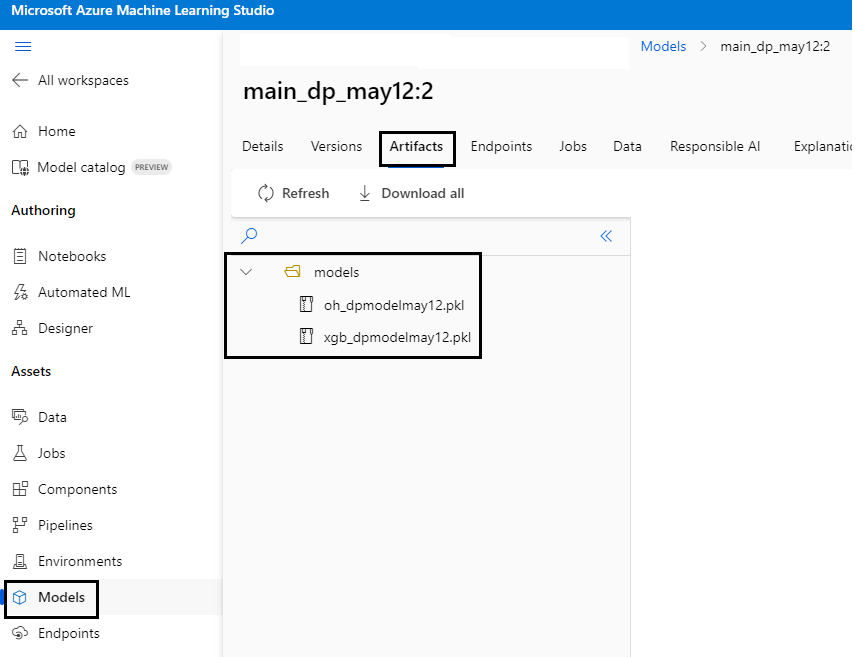The height and width of the screenshot is (657, 857).
Task: Click the models folder icon
Action: (292, 271)
